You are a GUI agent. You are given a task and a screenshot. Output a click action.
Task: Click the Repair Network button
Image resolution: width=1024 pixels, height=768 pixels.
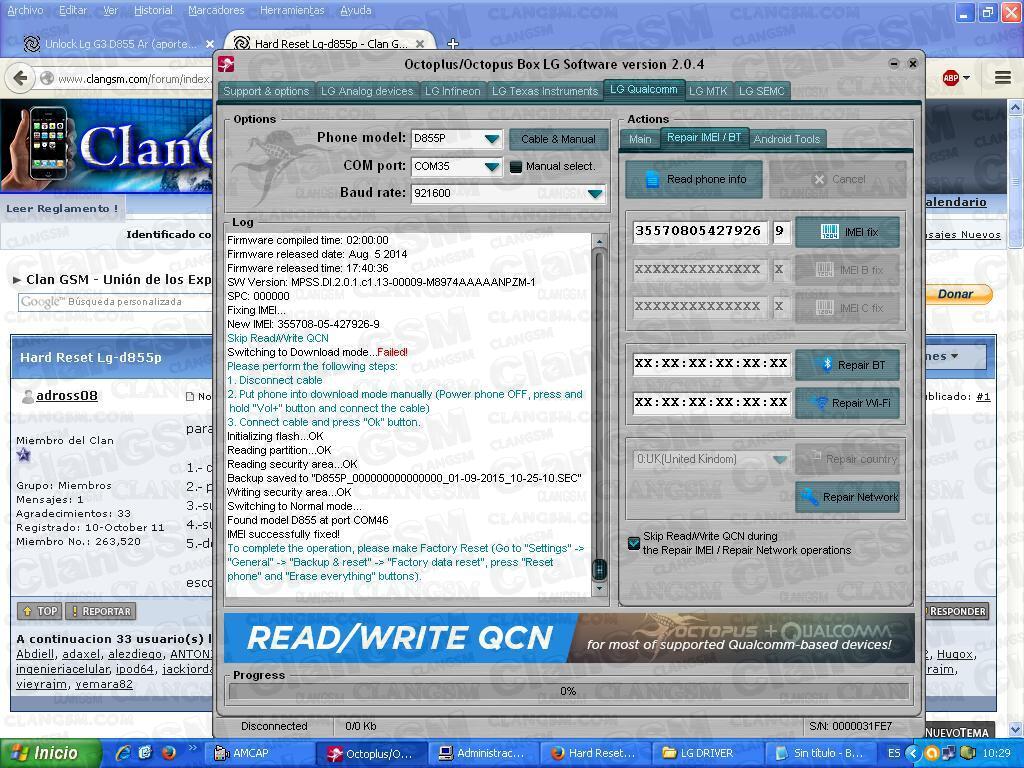pos(847,497)
